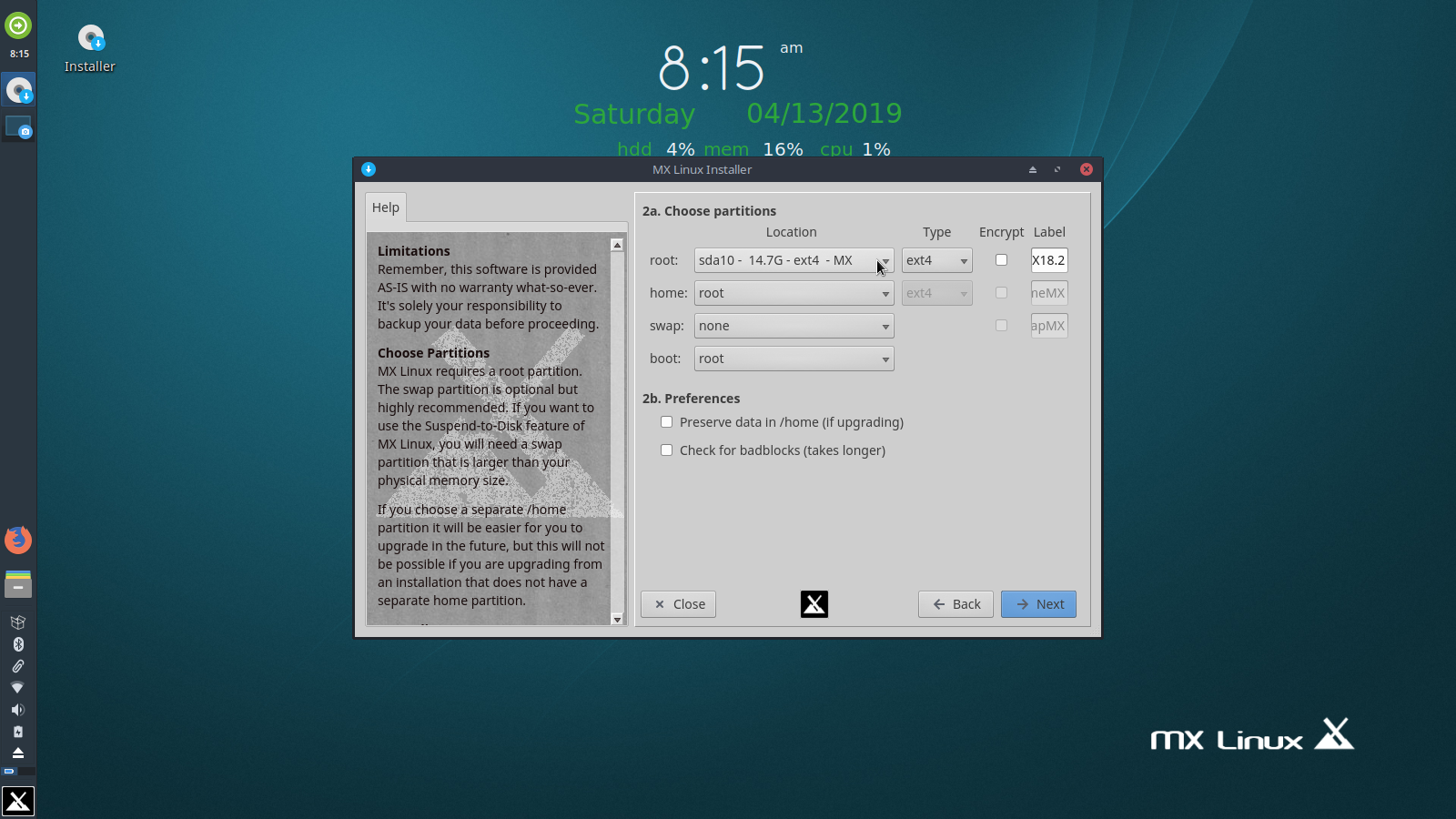Click the green logout arrow icon in the panel
The image size is (1456, 819).
point(18,25)
